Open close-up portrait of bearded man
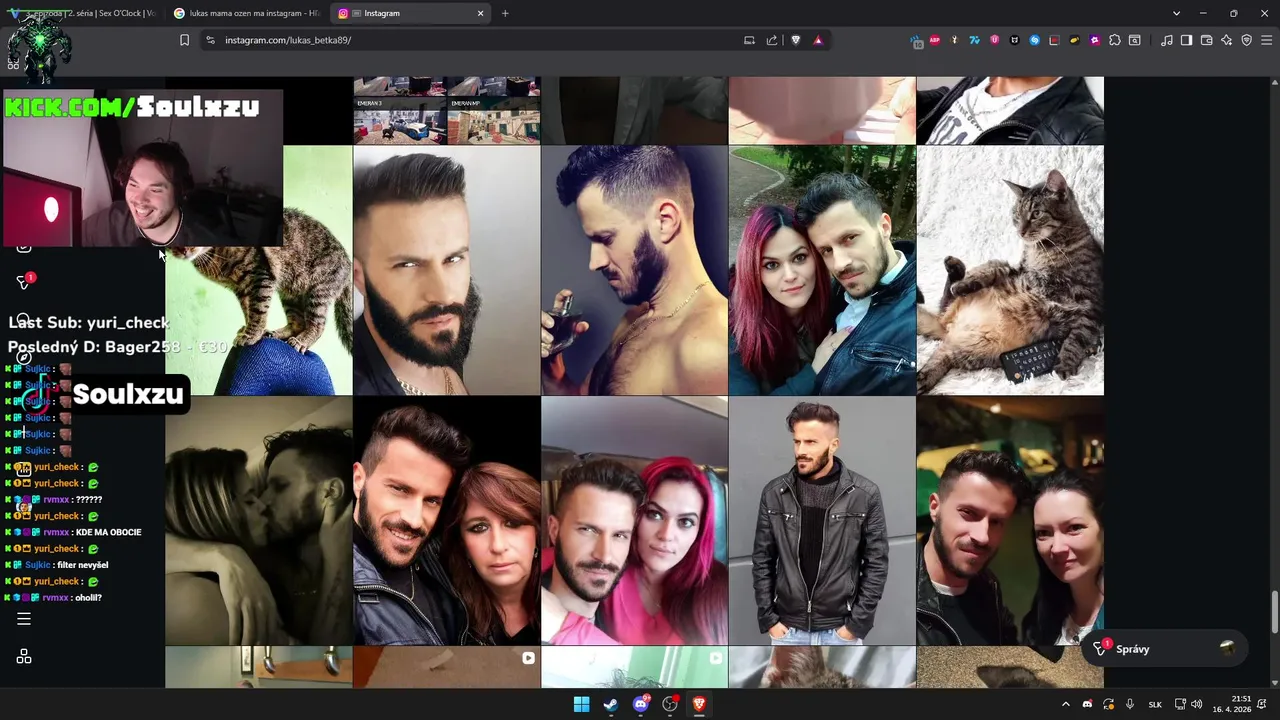 coord(447,270)
